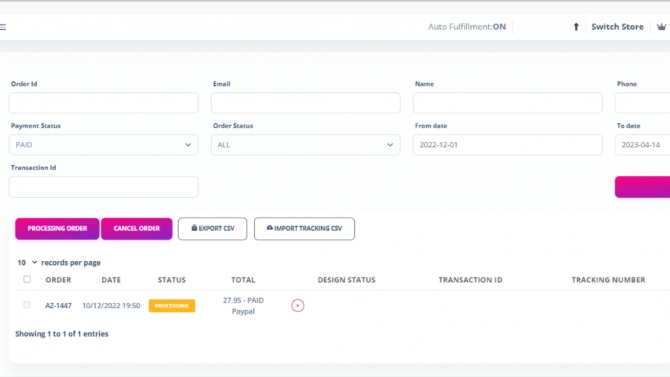Open the Order Status dropdown
The height and width of the screenshot is (377, 670).
[x=306, y=145]
